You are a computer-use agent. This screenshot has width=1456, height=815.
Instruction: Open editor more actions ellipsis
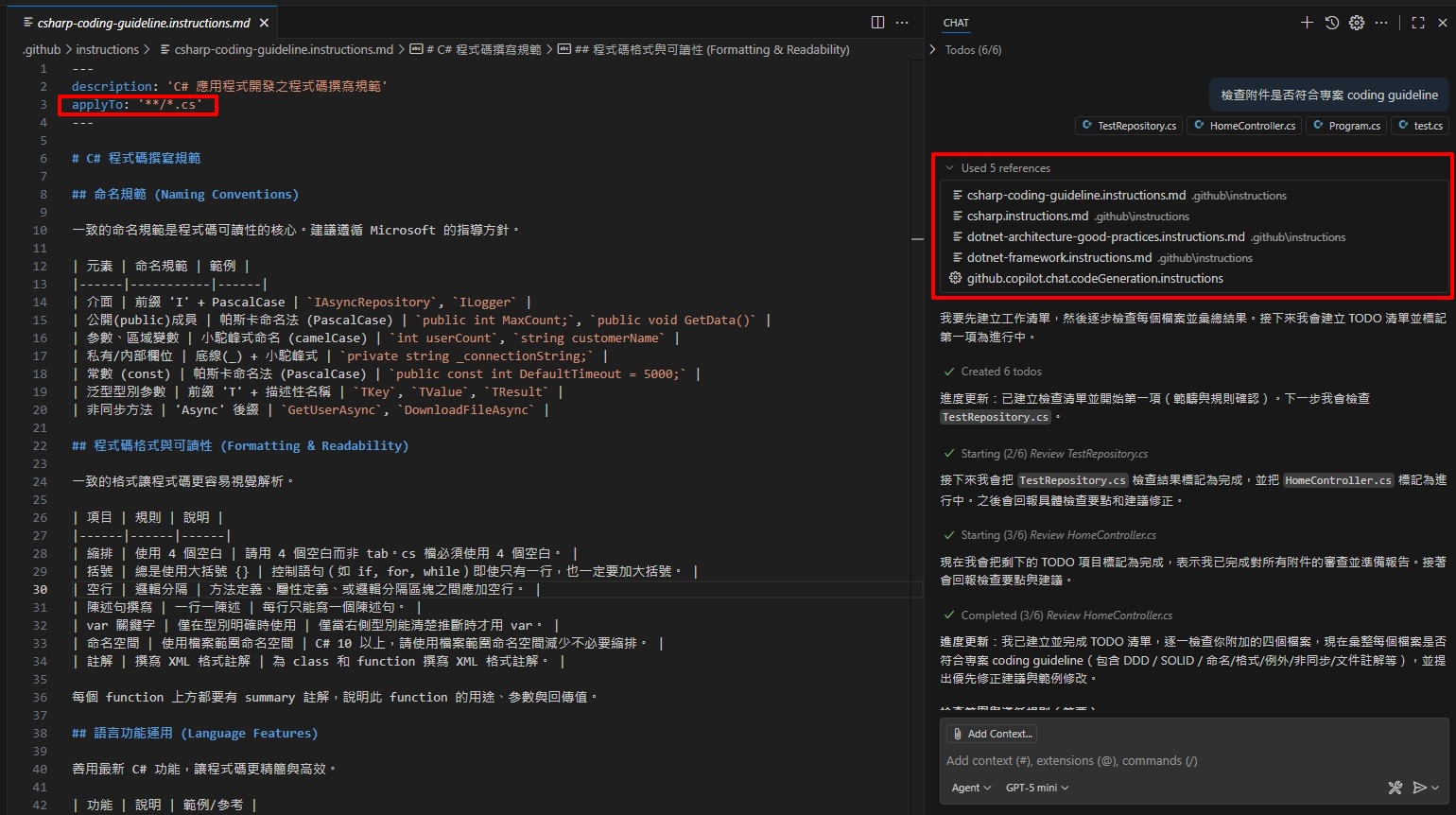click(902, 23)
